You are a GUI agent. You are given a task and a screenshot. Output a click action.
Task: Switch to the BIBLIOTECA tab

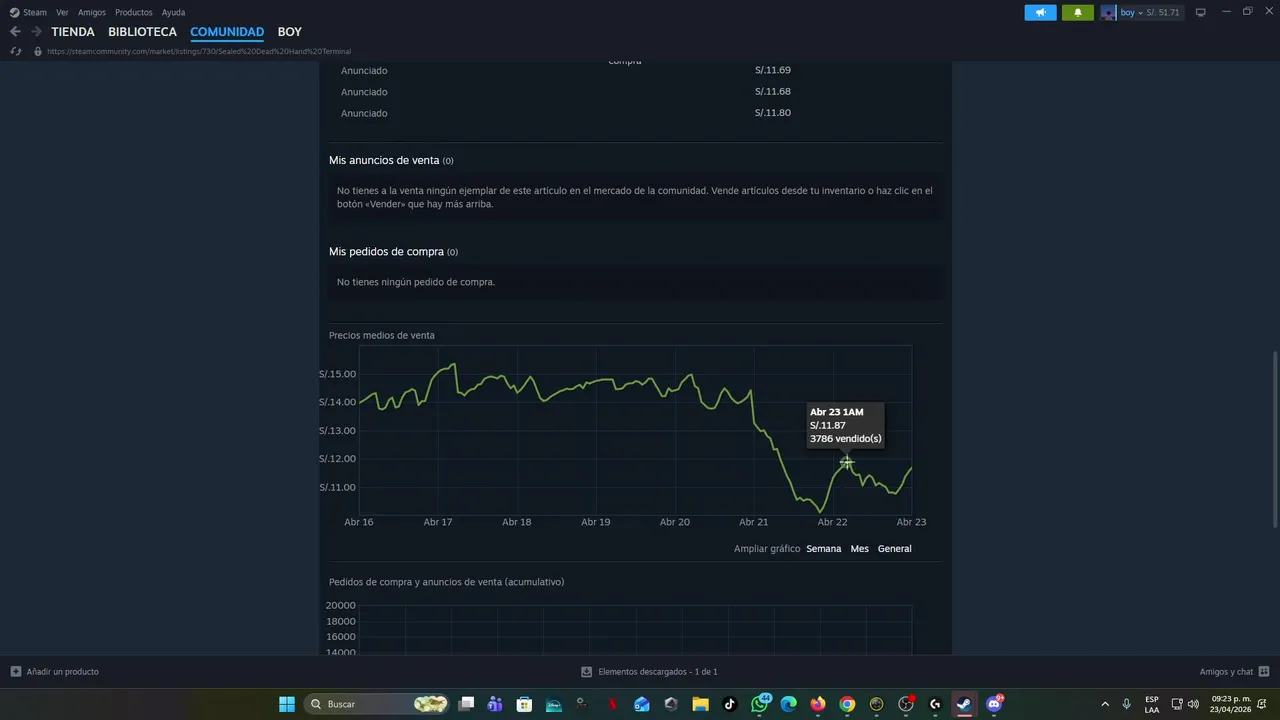pyautogui.click(x=142, y=32)
